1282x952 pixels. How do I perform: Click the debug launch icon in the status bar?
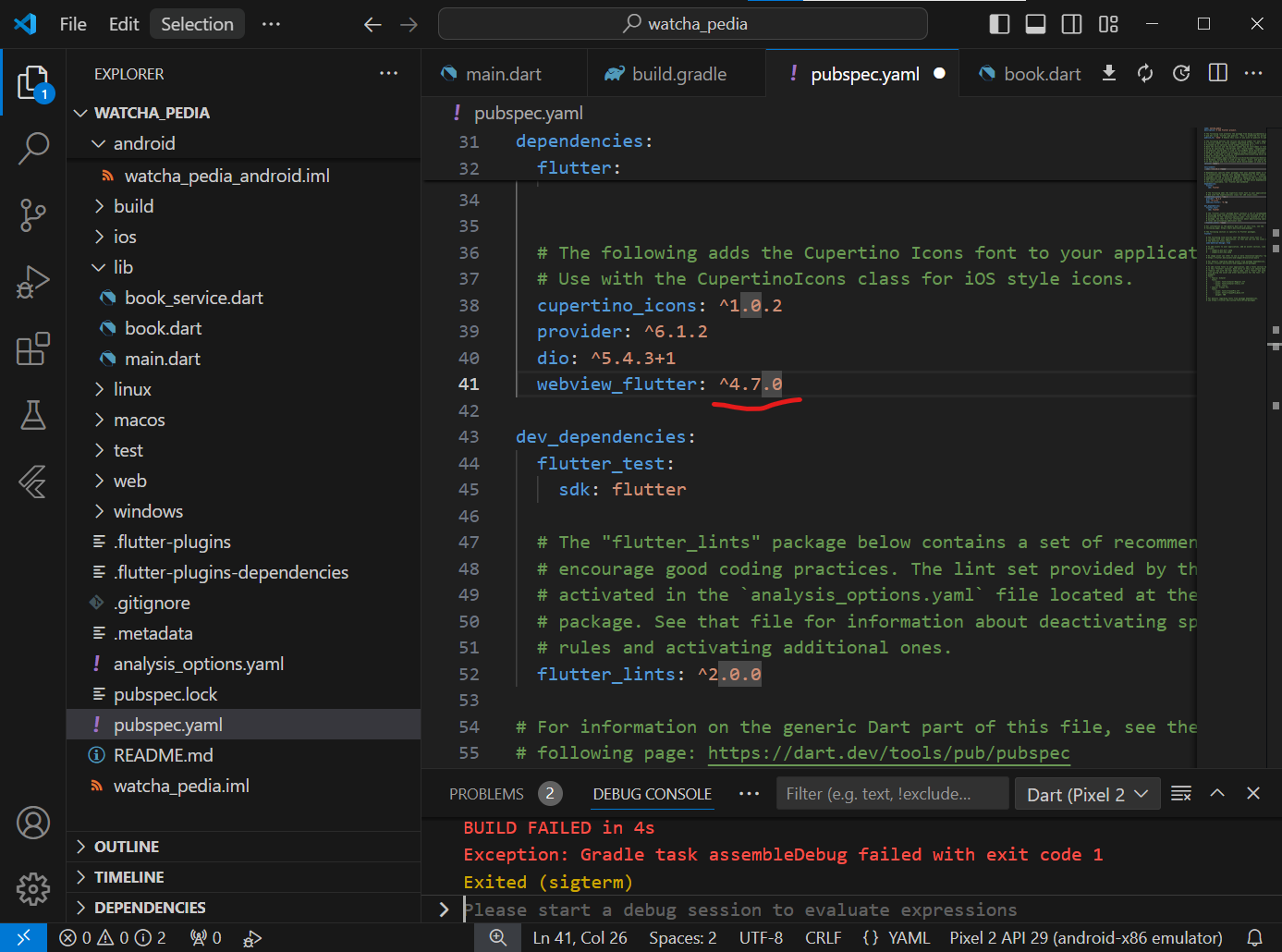pyautogui.click(x=252, y=938)
